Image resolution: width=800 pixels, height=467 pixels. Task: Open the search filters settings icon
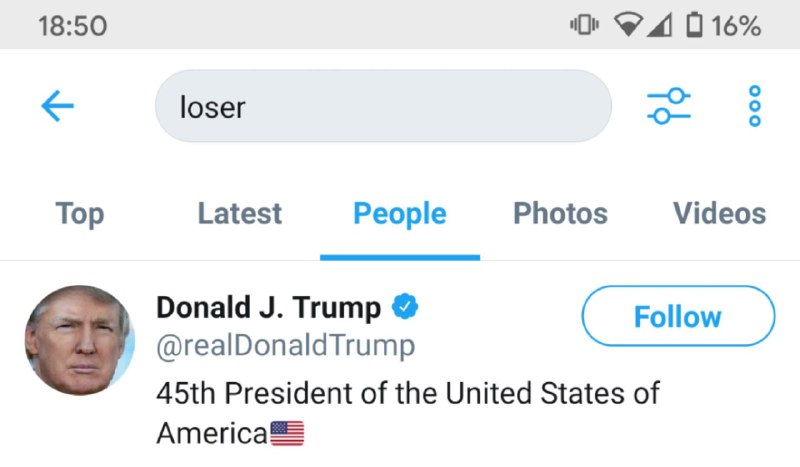669,106
